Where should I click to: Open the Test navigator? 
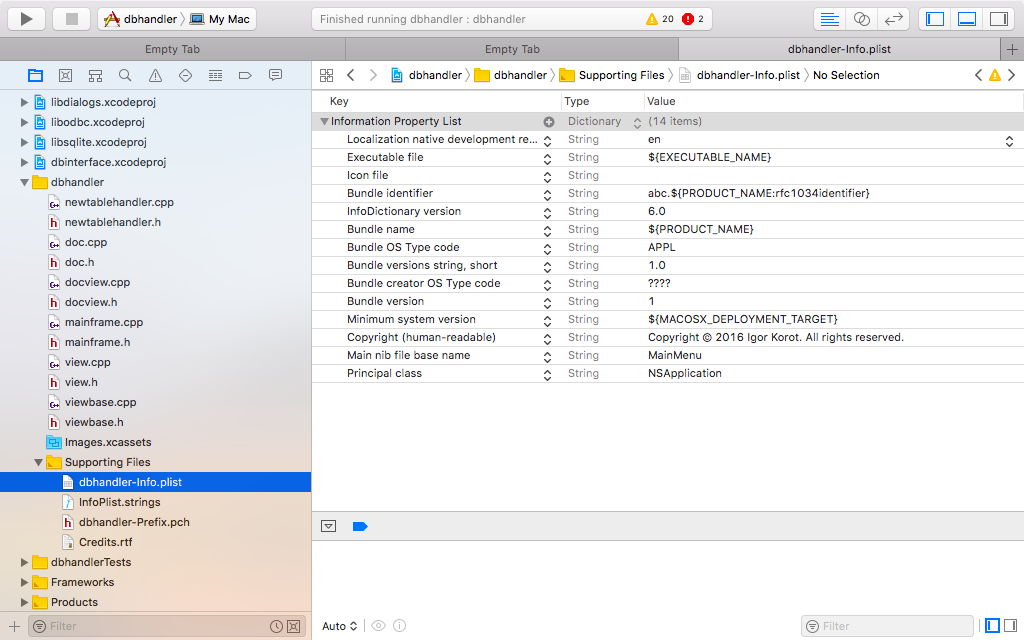point(185,76)
